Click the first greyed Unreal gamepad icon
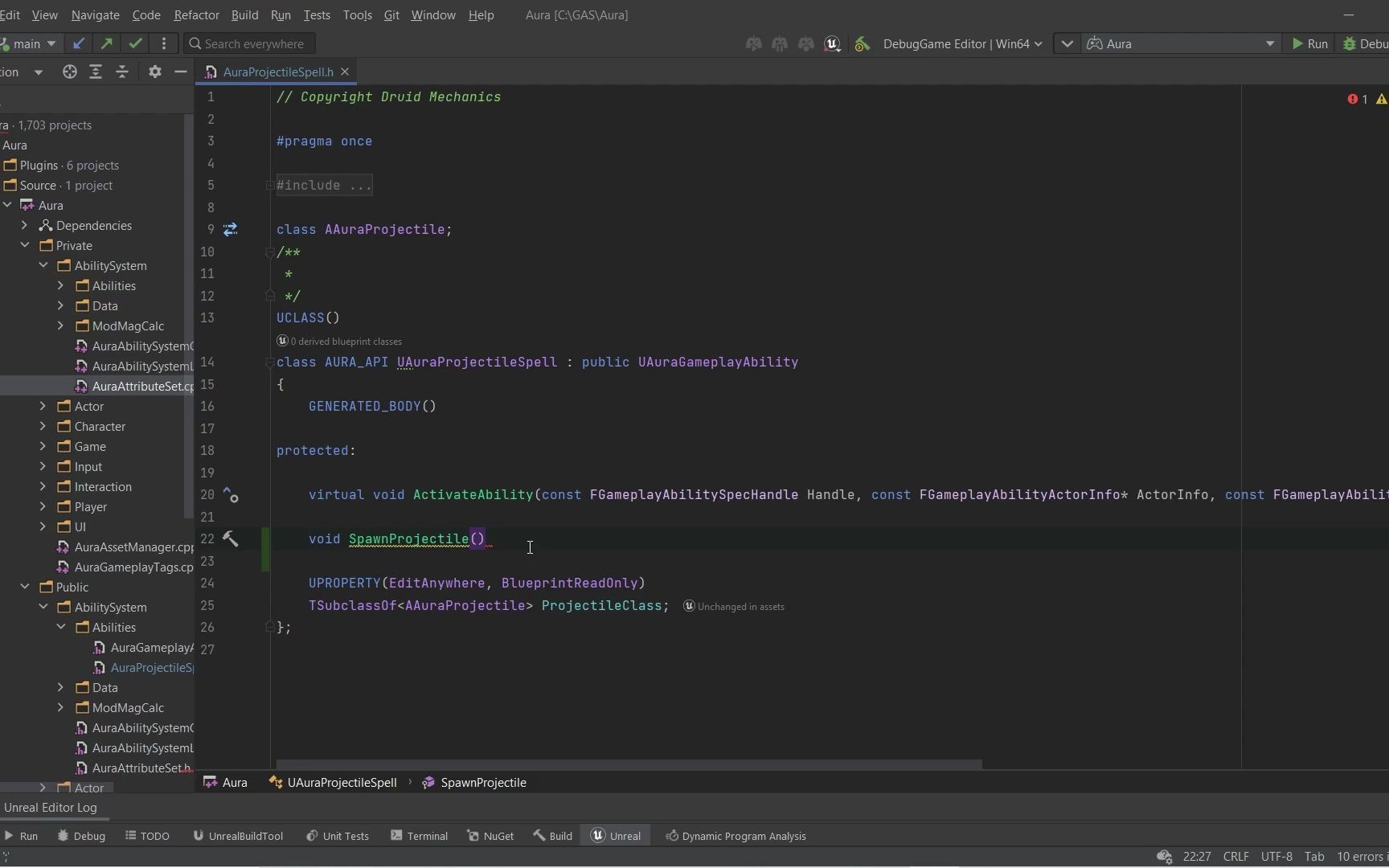The height and width of the screenshot is (868, 1389). (x=753, y=43)
